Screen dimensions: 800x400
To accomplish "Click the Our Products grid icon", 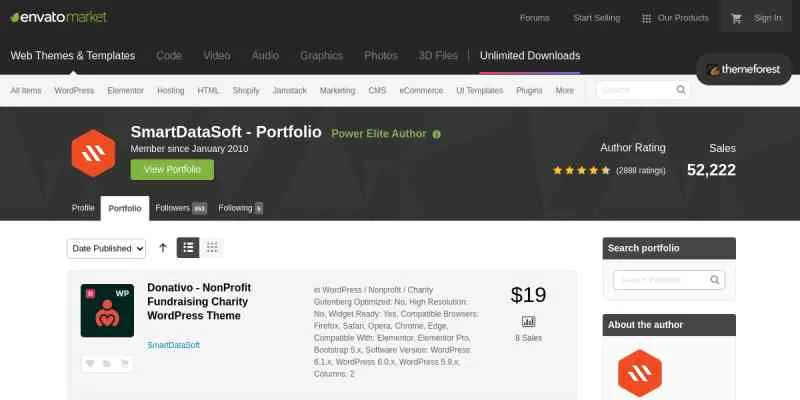I will 647,18.
